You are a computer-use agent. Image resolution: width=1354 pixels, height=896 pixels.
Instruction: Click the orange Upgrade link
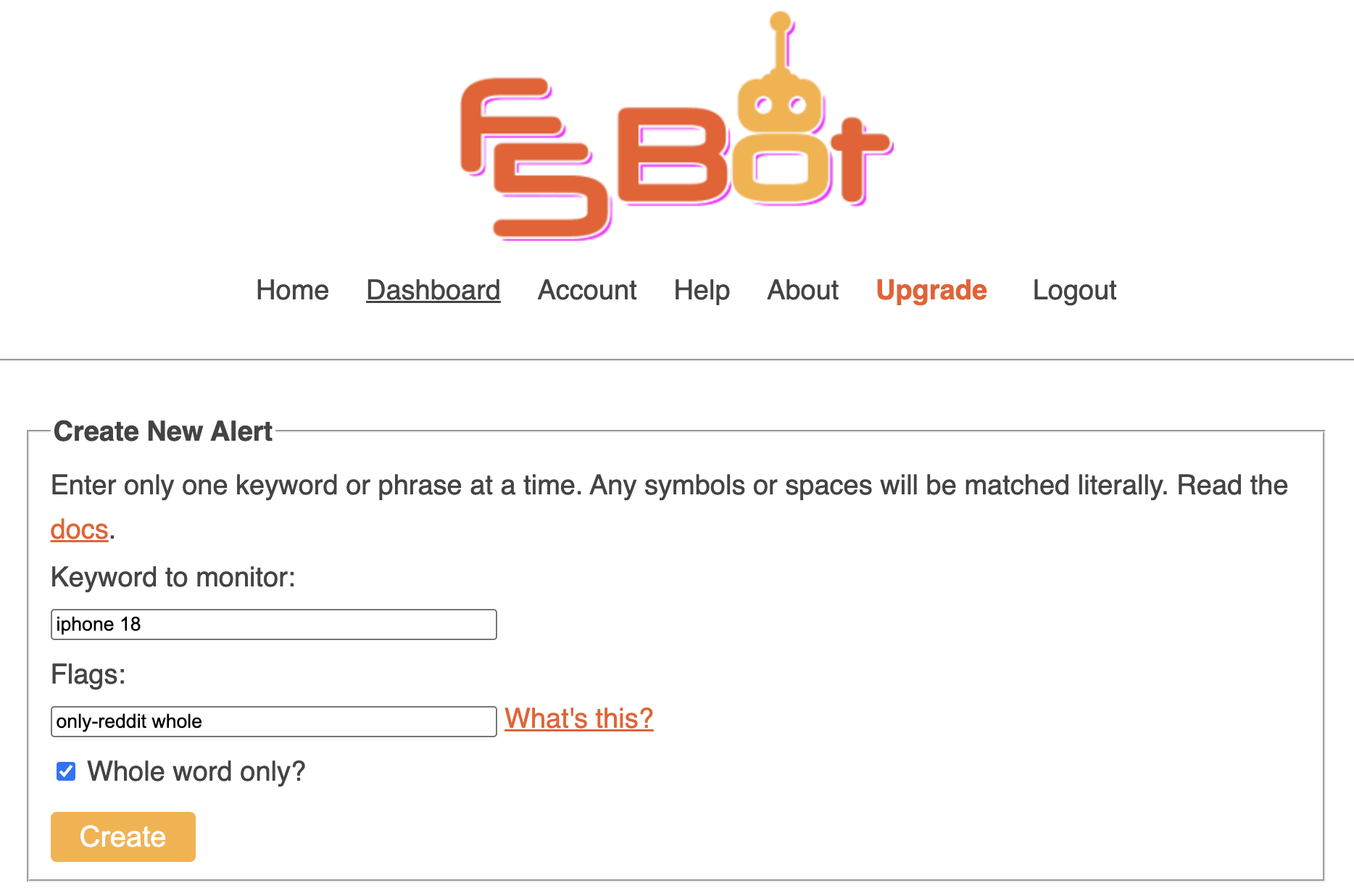[x=931, y=290]
